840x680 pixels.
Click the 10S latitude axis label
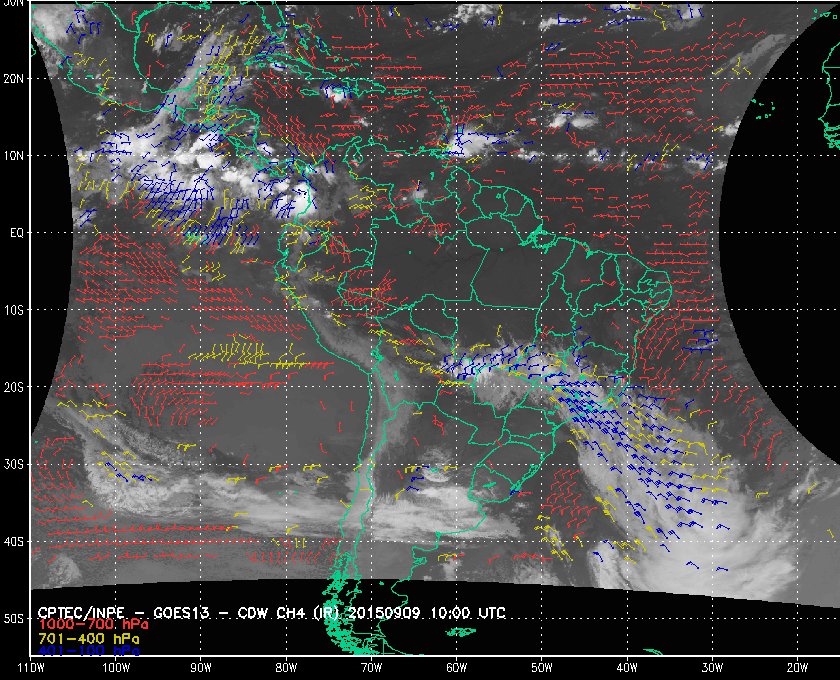coord(12,310)
